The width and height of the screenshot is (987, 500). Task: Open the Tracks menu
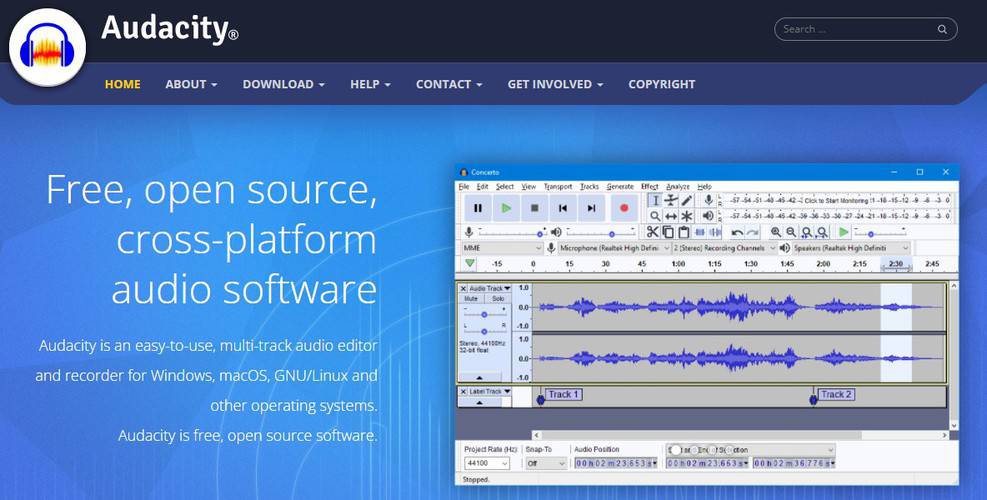click(x=589, y=186)
